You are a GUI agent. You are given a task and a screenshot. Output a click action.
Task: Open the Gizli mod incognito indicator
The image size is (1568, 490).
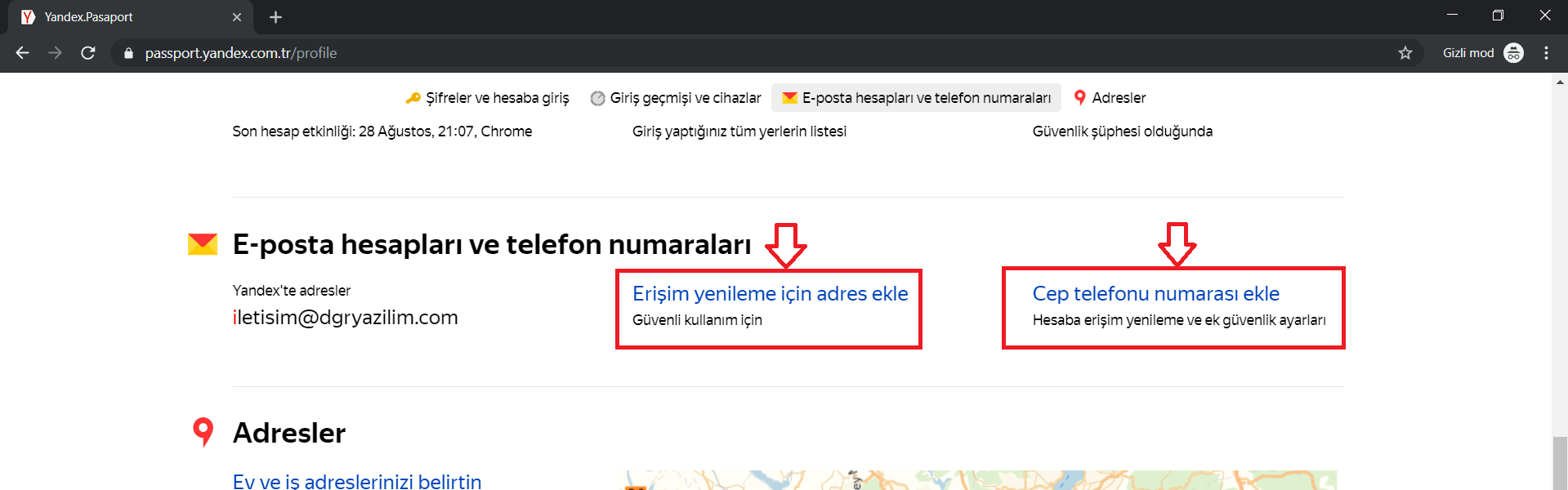coord(1483,53)
